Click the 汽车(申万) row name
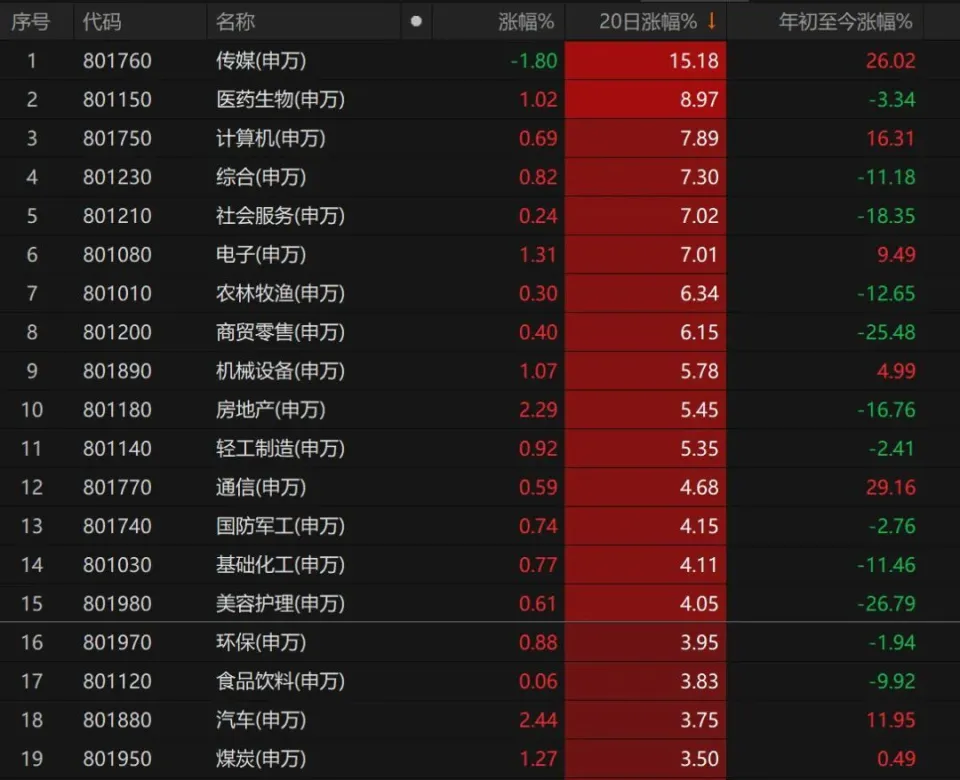The image size is (960, 780). 261,720
